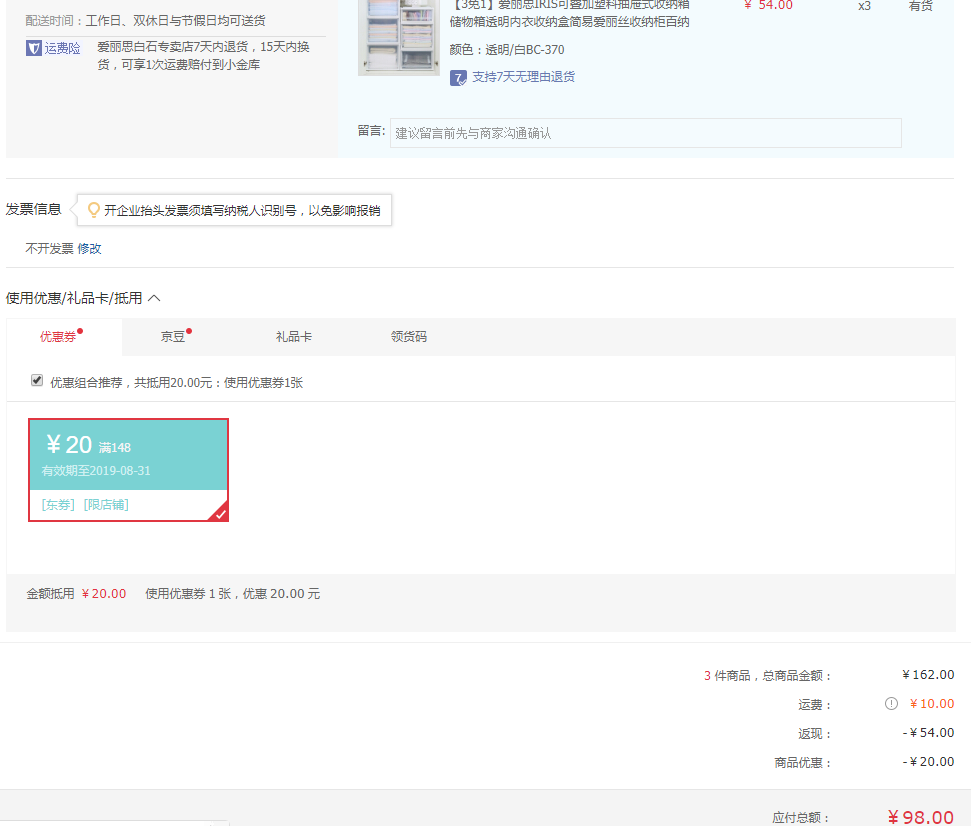Image resolution: width=971 pixels, height=826 pixels.
Task: Click the 有效期至2019-08-31 coupon text
Action: coord(96,471)
